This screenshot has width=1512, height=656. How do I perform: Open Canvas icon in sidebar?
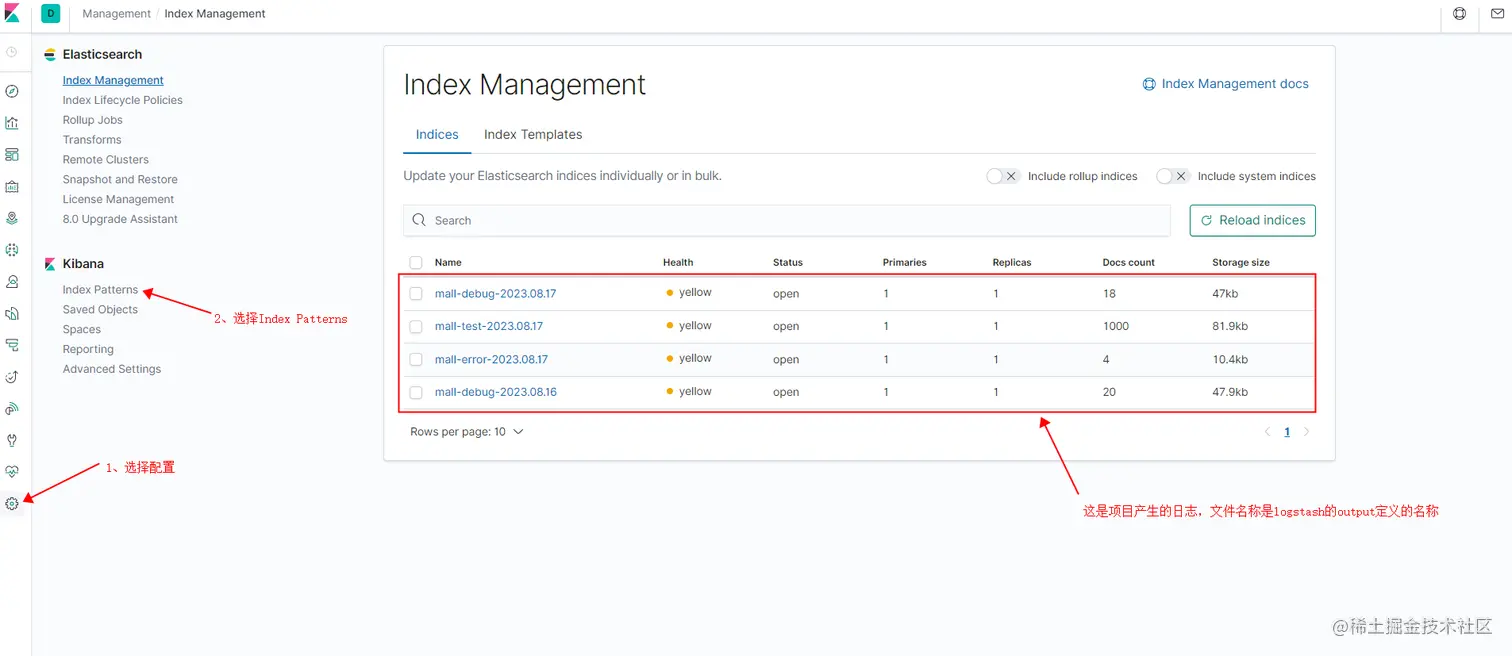tap(12, 186)
